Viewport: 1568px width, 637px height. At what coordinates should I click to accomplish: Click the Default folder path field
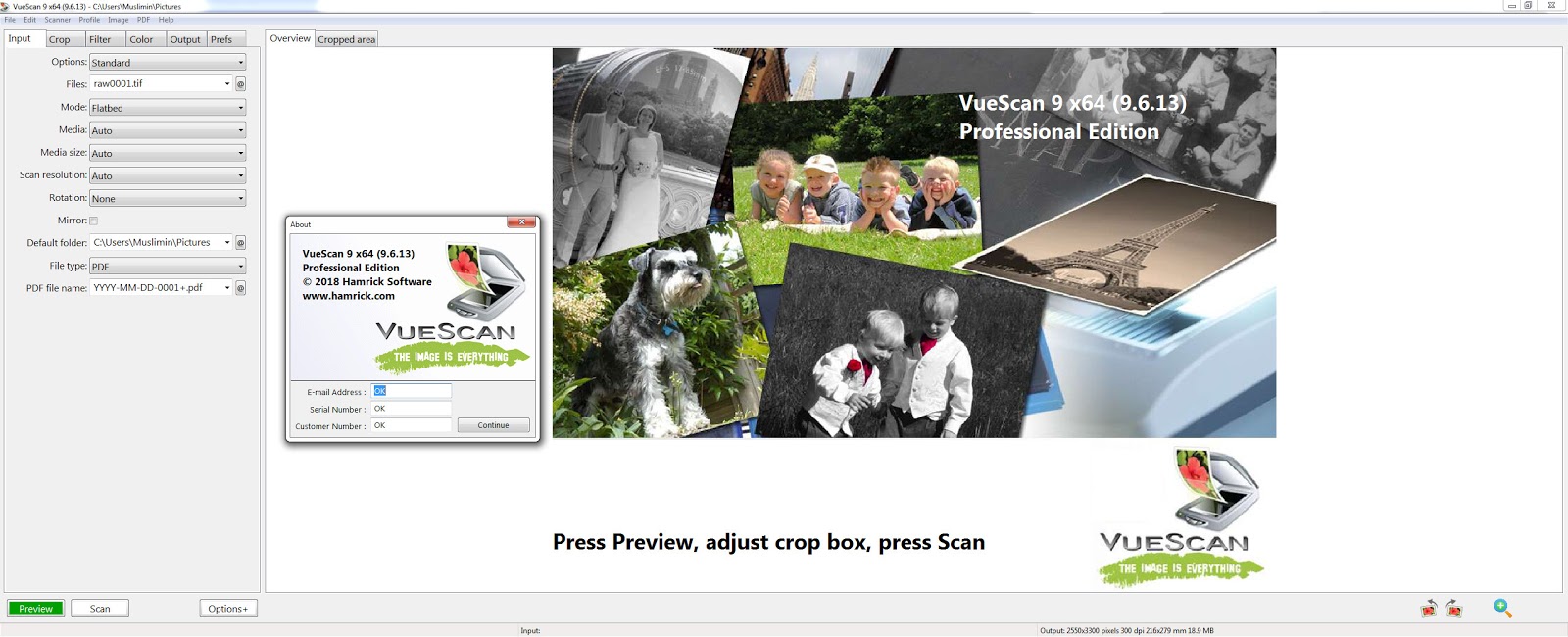coord(156,243)
